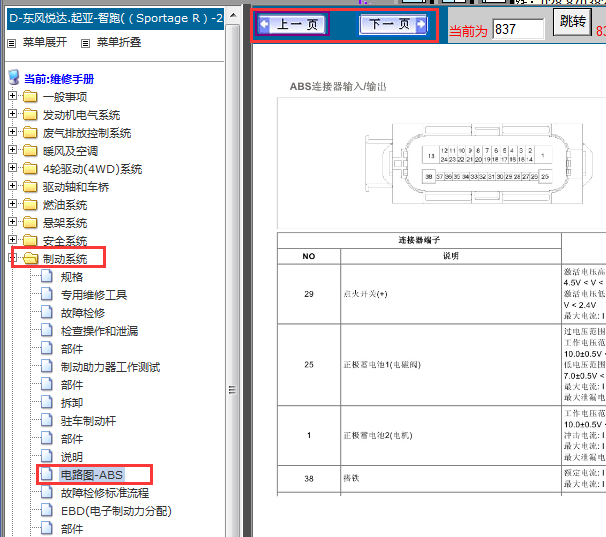Screen dimensions: 606x537
Task: Click the page icon next to 规格
Action: (x=47, y=276)
